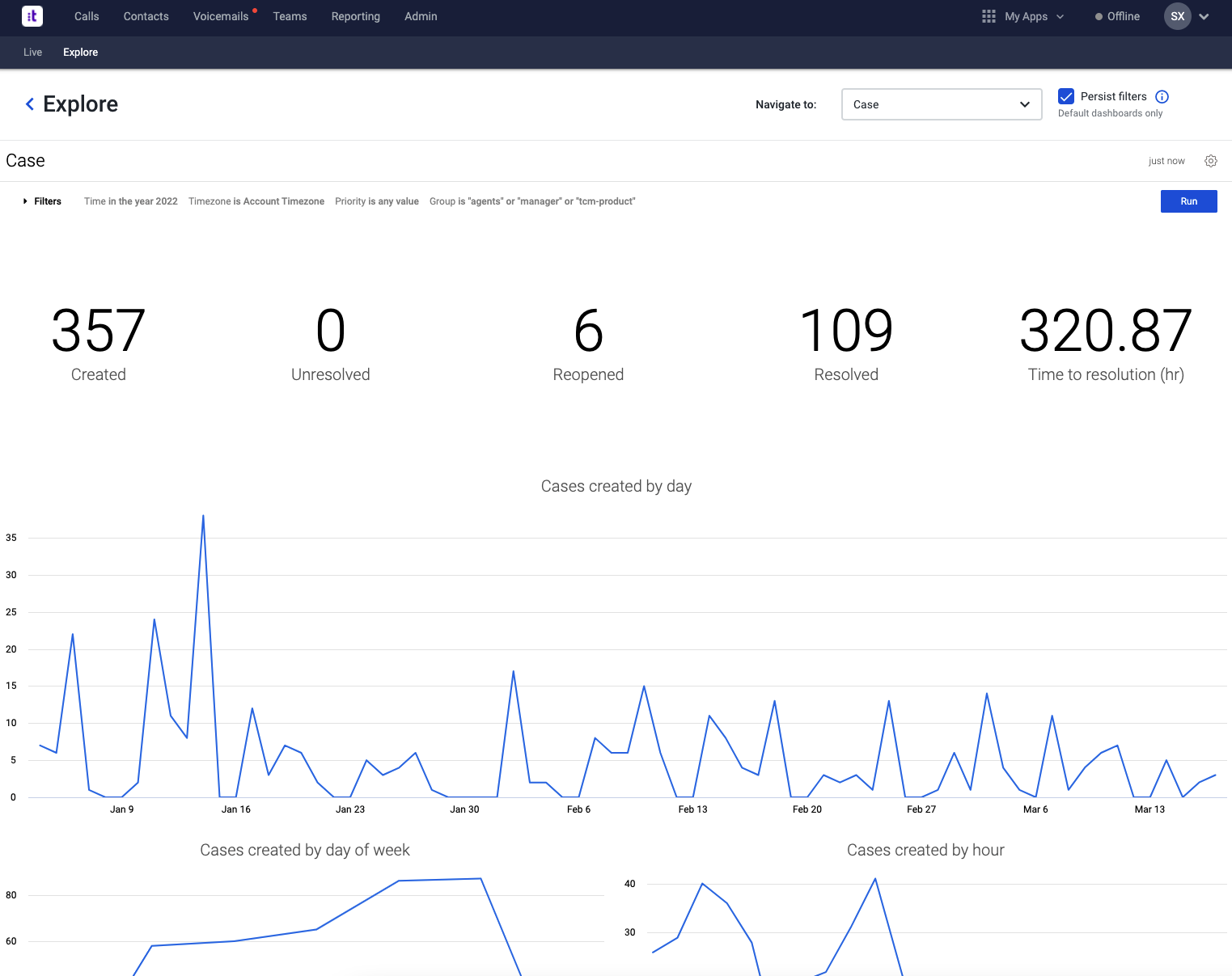The height and width of the screenshot is (976, 1232).
Task: Click the Time in the year 2022 filter
Action: click(x=130, y=201)
